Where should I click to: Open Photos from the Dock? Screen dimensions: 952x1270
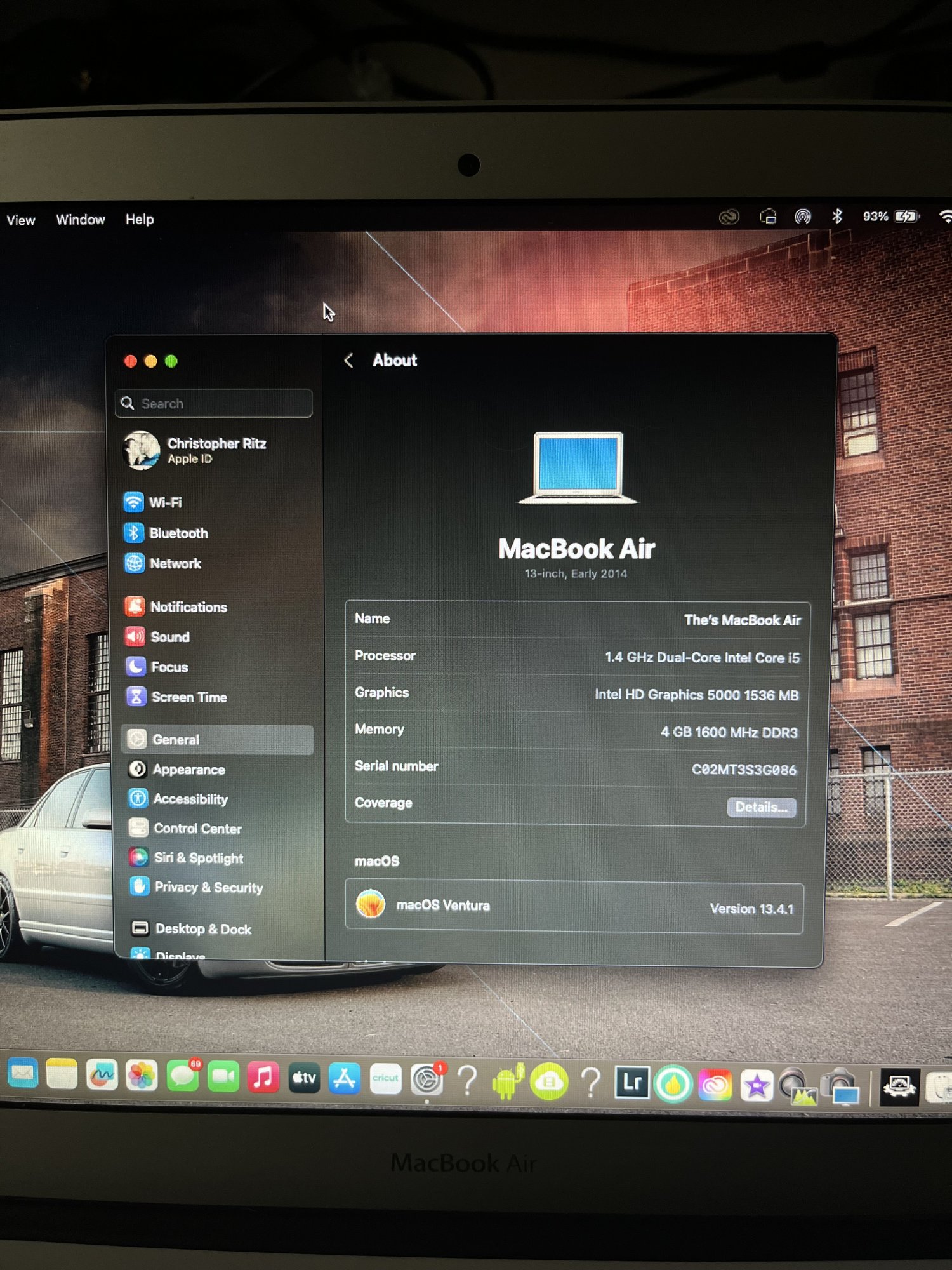[x=142, y=1076]
